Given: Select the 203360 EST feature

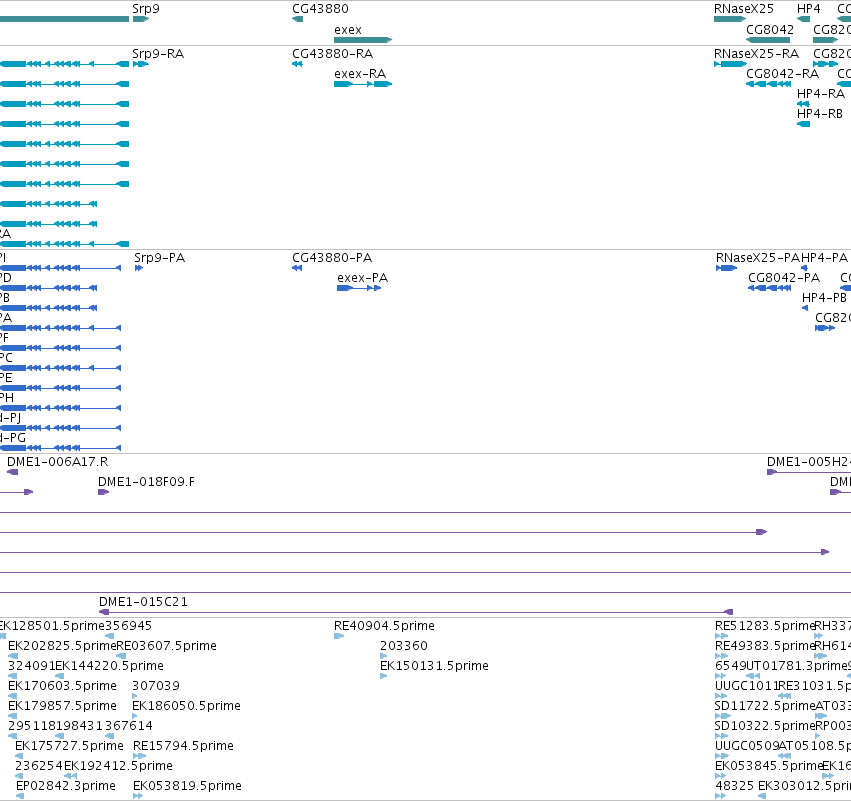Looking at the screenshot, I should click(x=384, y=656).
